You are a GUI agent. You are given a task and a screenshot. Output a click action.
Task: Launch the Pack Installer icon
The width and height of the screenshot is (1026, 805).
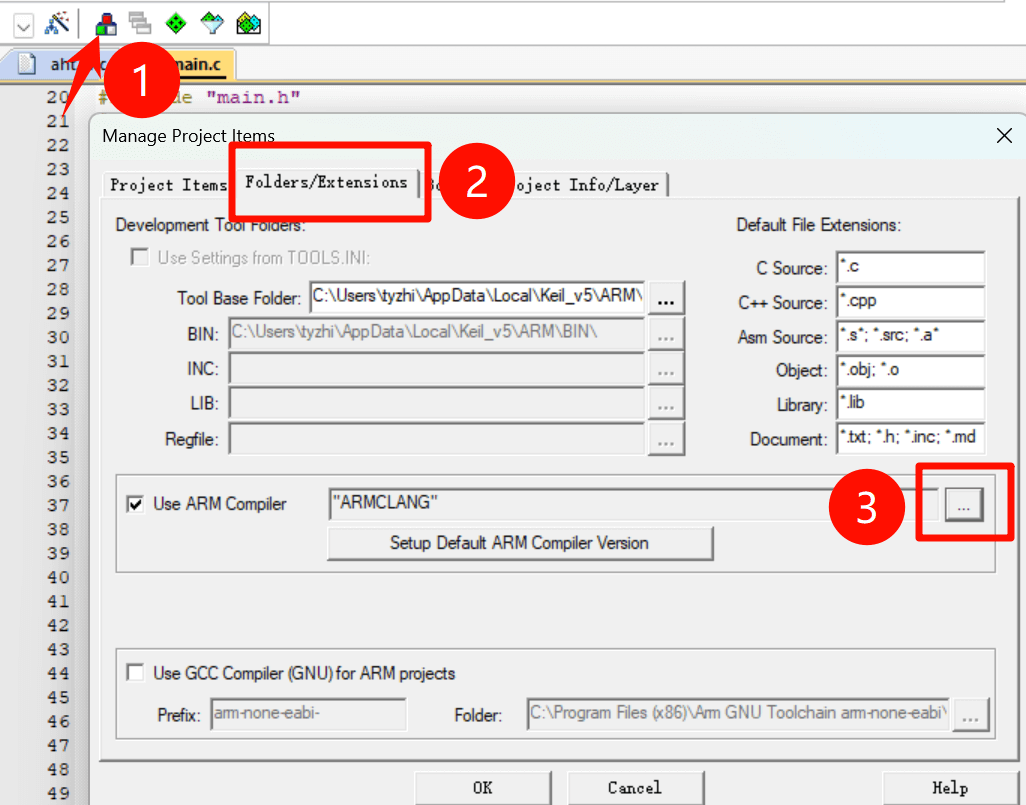click(248, 22)
